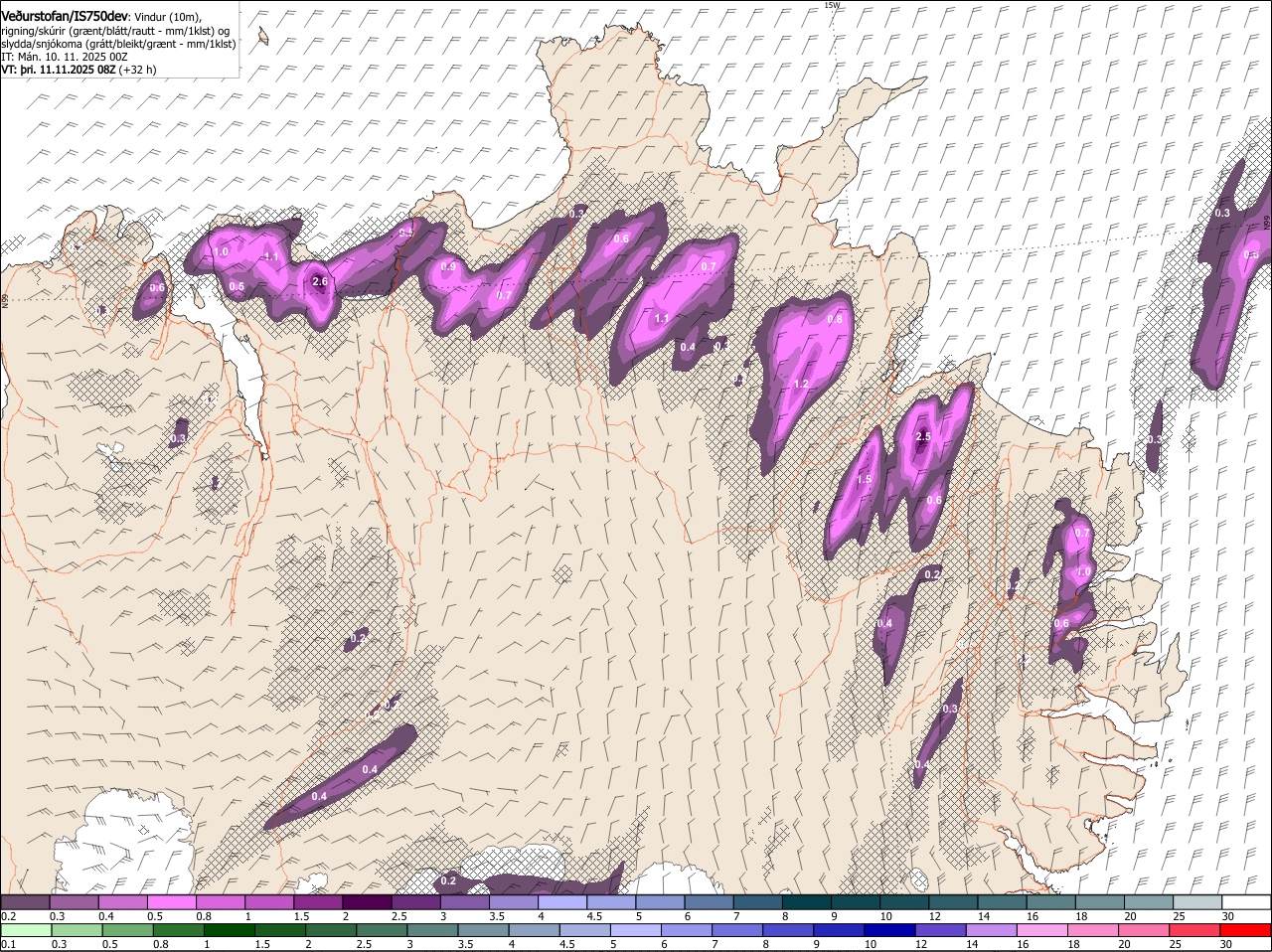Select the 0.1–0.3 palest green swatch in rain scale
The image size is (1272, 952).
[25, 930]
